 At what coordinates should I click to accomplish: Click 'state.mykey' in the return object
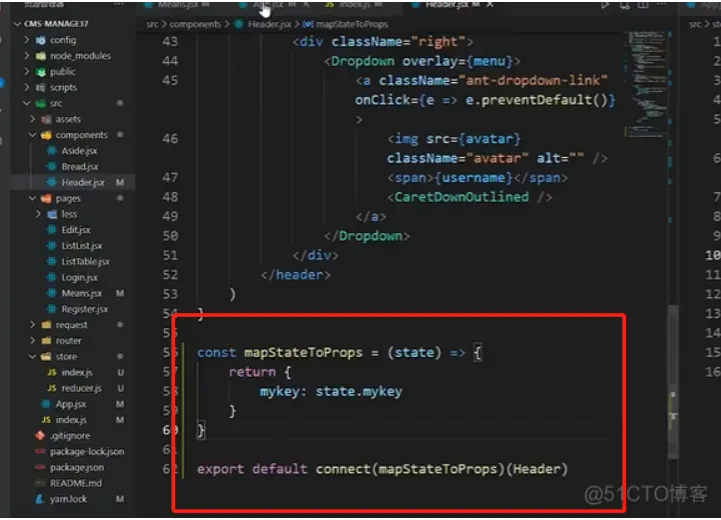pos(359,391)
